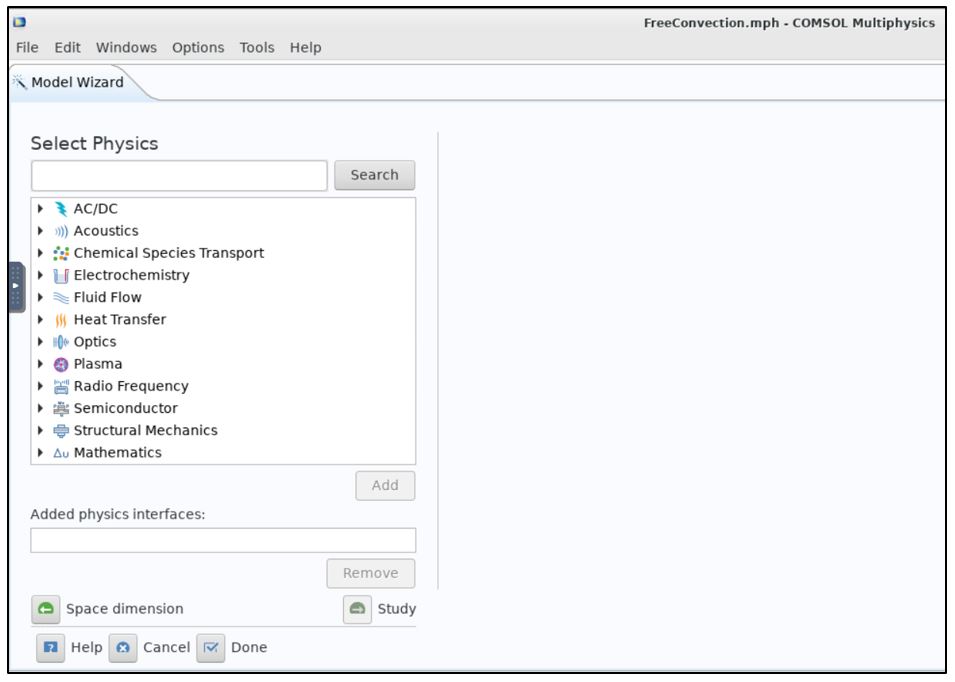
Task: Open the Options menu
Action: (x=198, y=47)
